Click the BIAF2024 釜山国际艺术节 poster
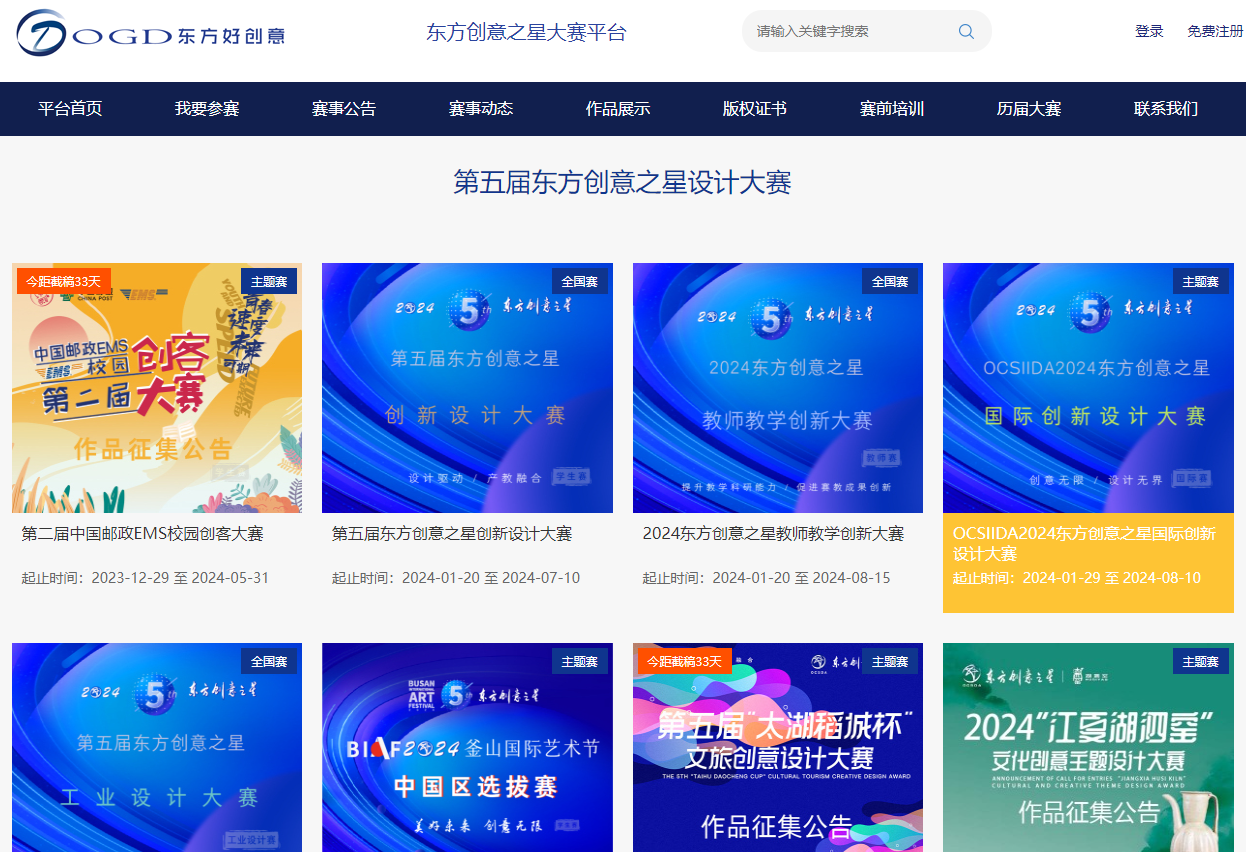Screen dimensions: 1246x852 click(466, 748)
